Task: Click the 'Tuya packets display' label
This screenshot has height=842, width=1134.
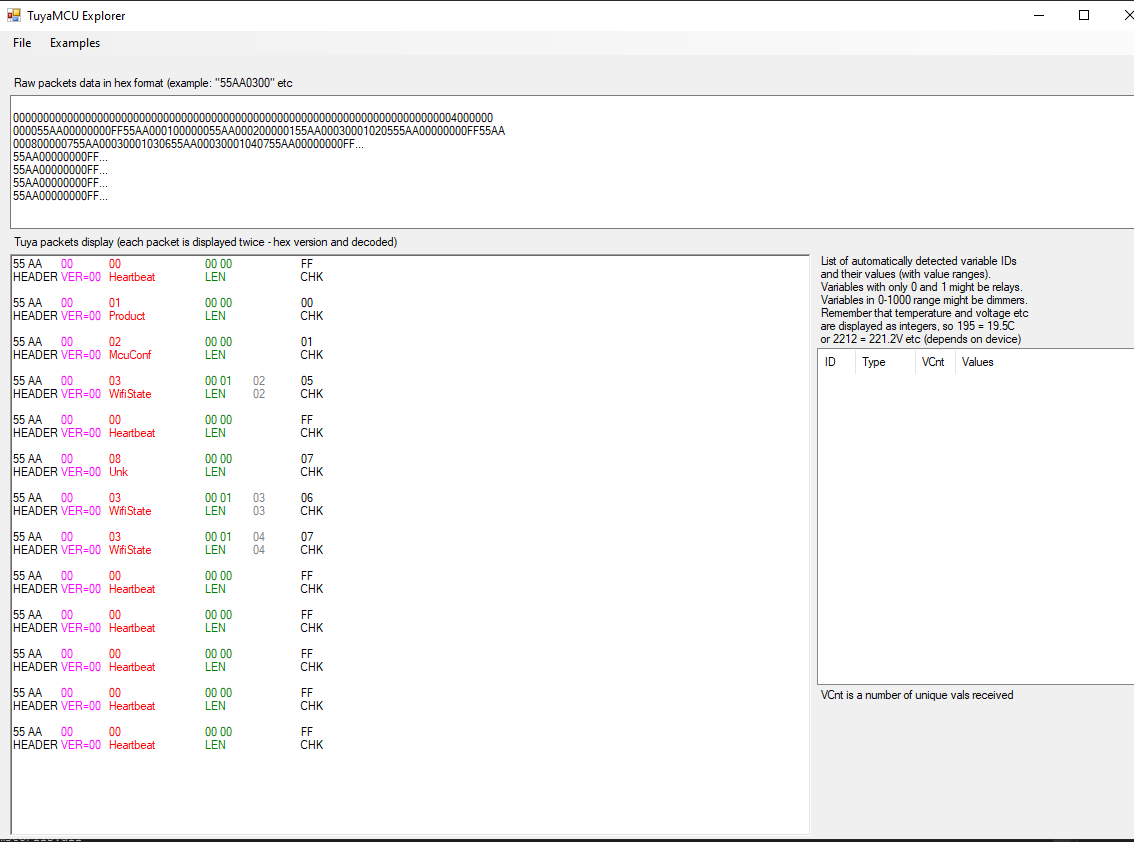Action: coord(205,242)
